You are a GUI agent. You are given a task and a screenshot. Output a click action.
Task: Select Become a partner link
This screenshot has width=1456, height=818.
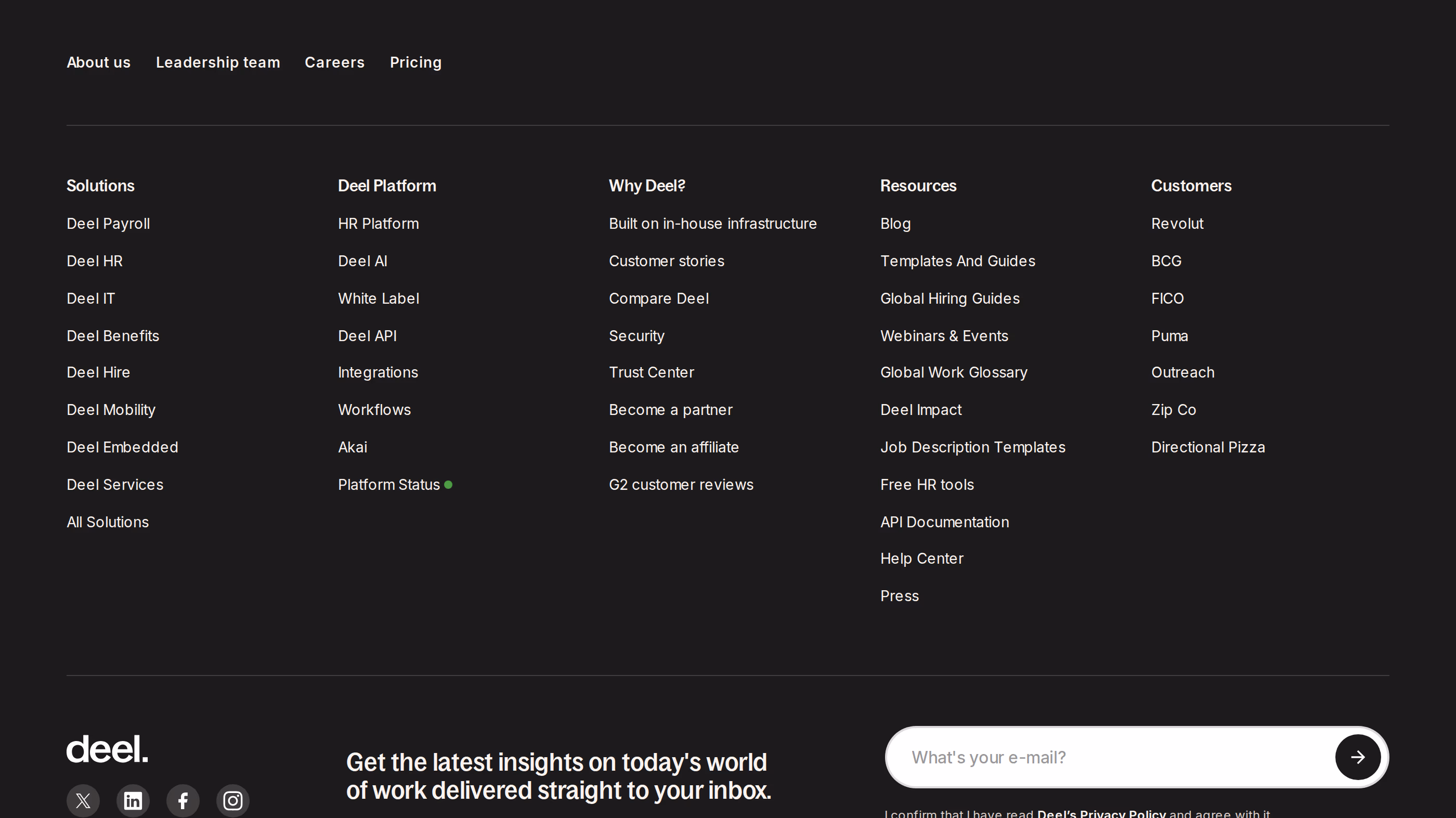coord(670,410)
